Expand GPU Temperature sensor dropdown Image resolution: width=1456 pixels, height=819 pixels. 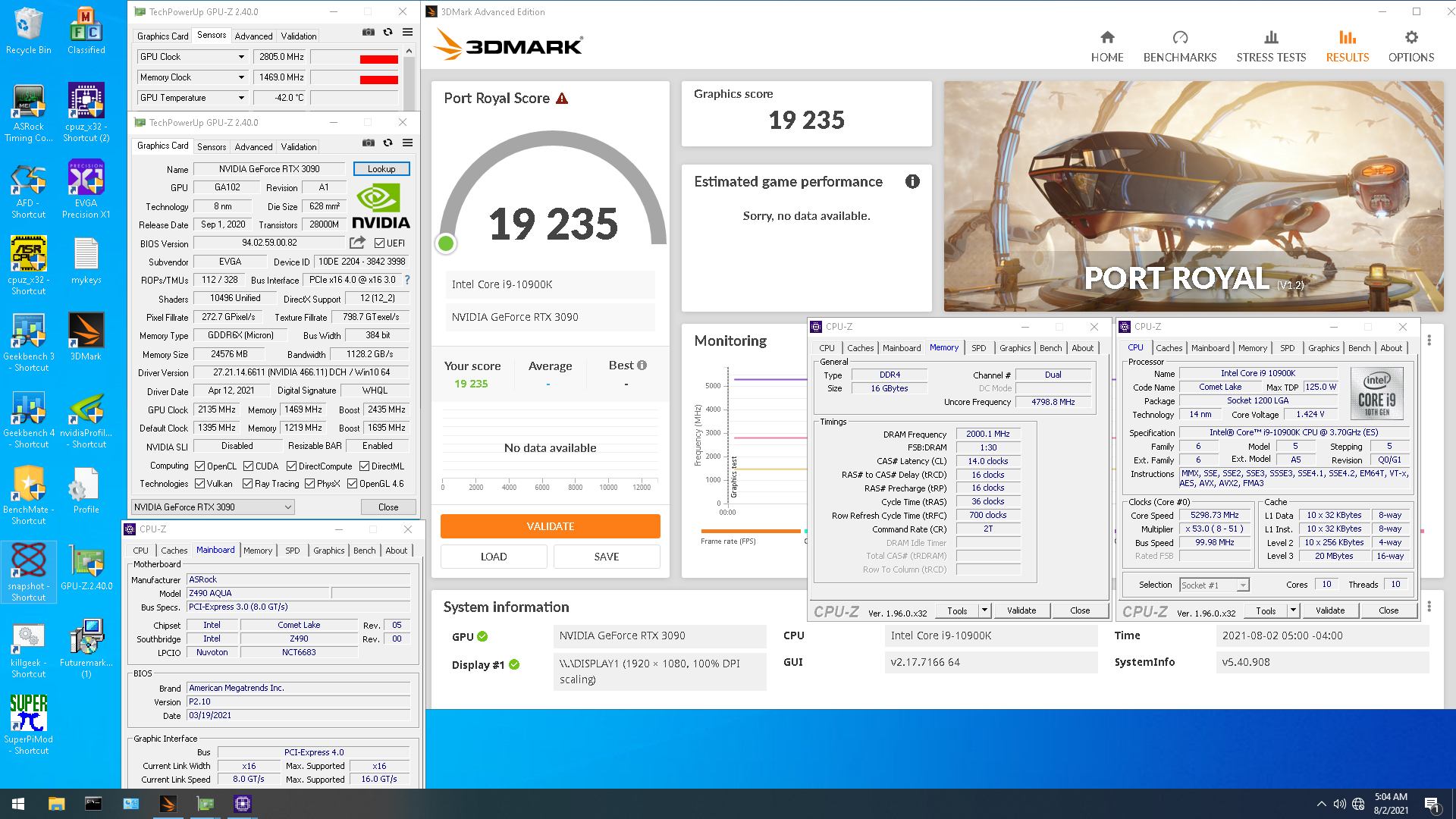coord(241,98)
